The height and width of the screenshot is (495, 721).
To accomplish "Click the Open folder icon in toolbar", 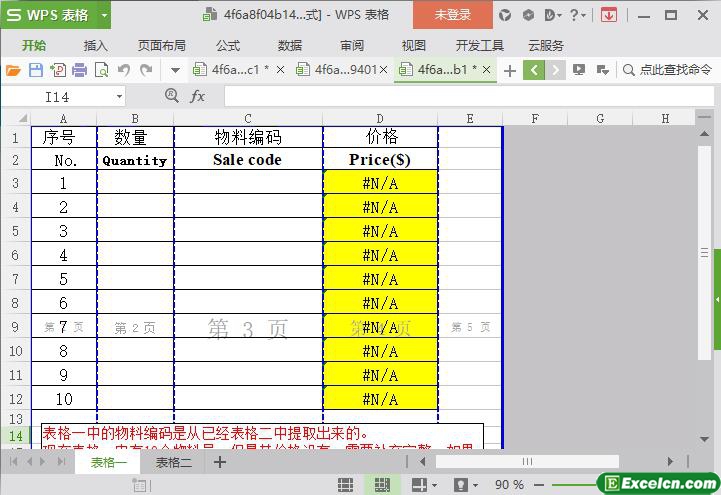I will pyautogui.click(x=13, y=70).
